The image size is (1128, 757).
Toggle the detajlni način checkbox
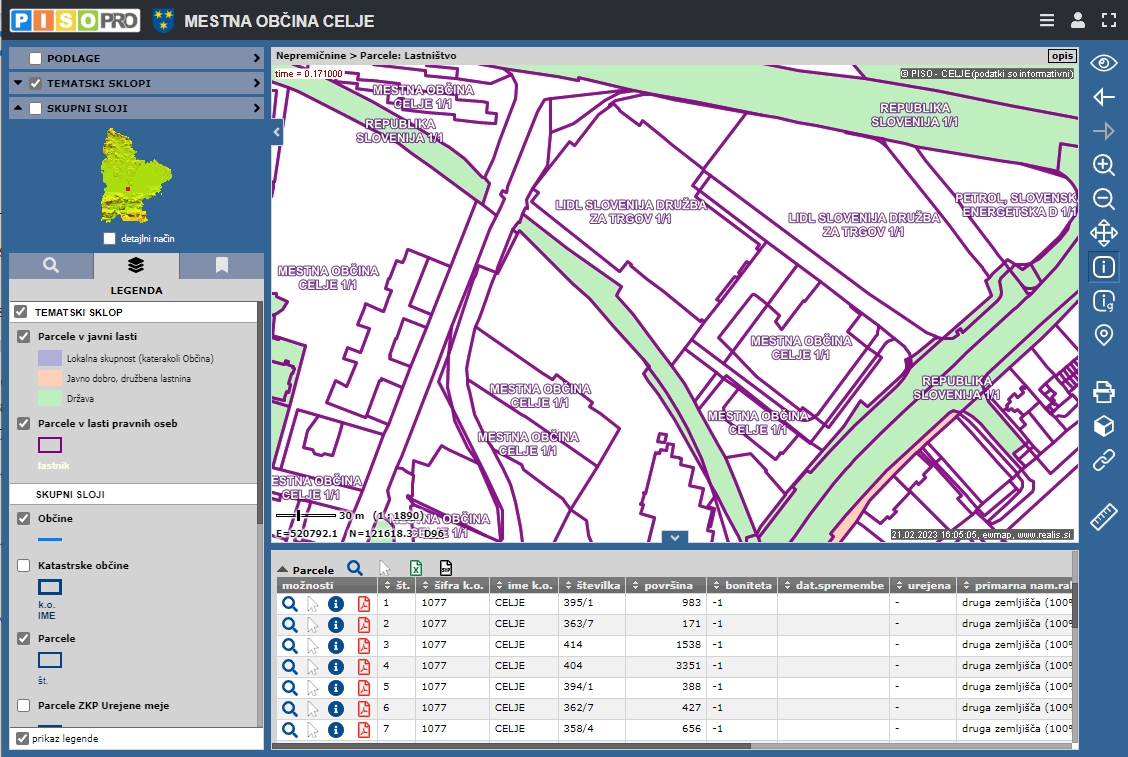click(x=110, y=239)
